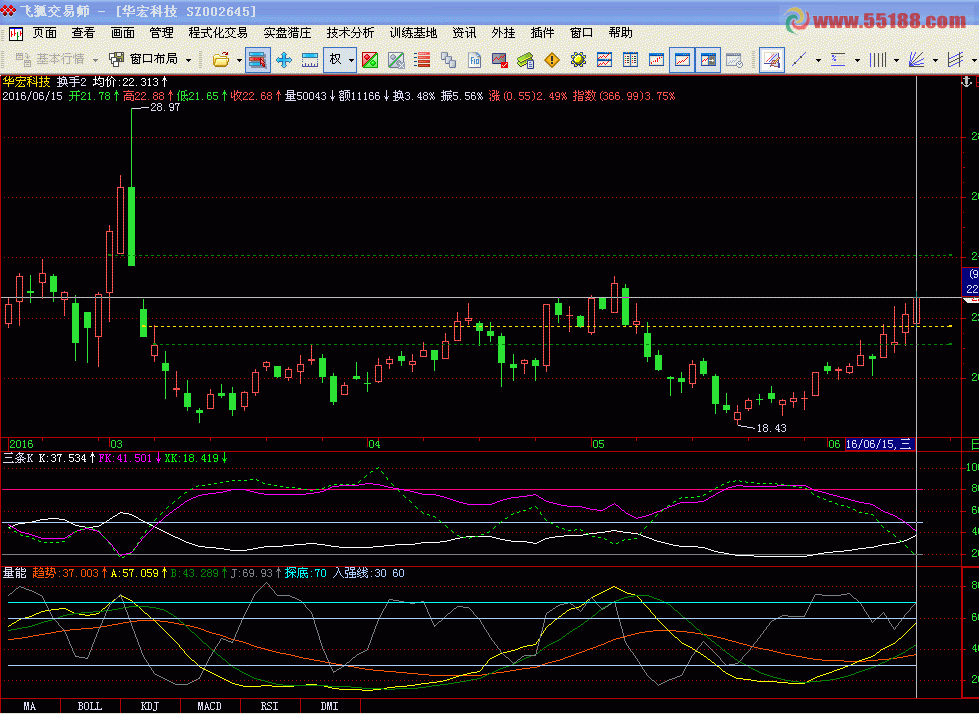Image resolution: width=979 pixels, height=714 pixels.
Task: Click the yellow sun gear icon
Action: (578, 60)
